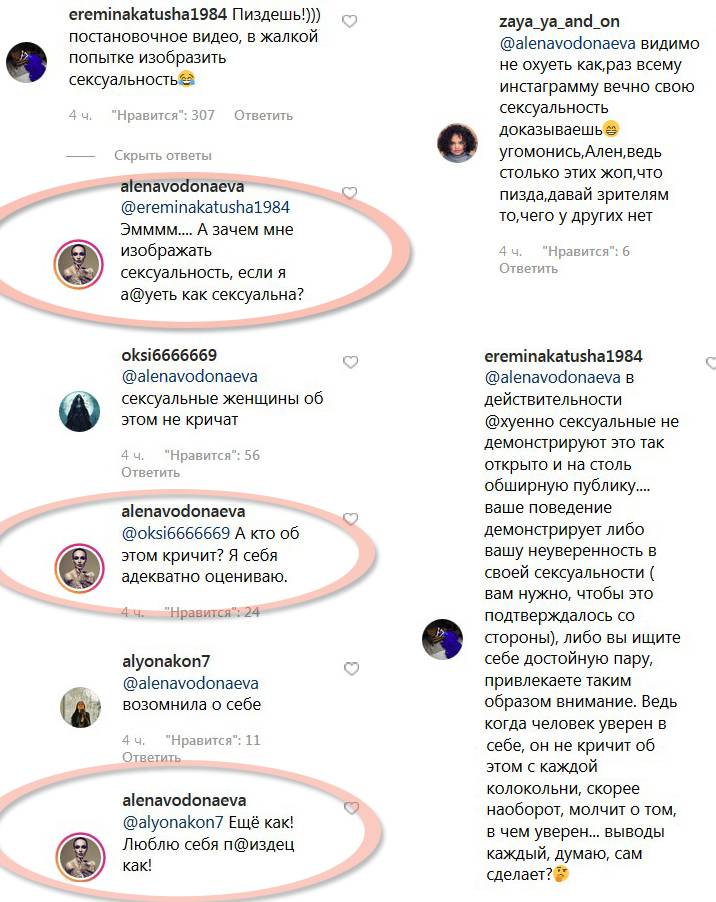Viewport: 716px width, 902px height.
Task: Open the oksi6666669 avatar
Action: pos(79,411)
